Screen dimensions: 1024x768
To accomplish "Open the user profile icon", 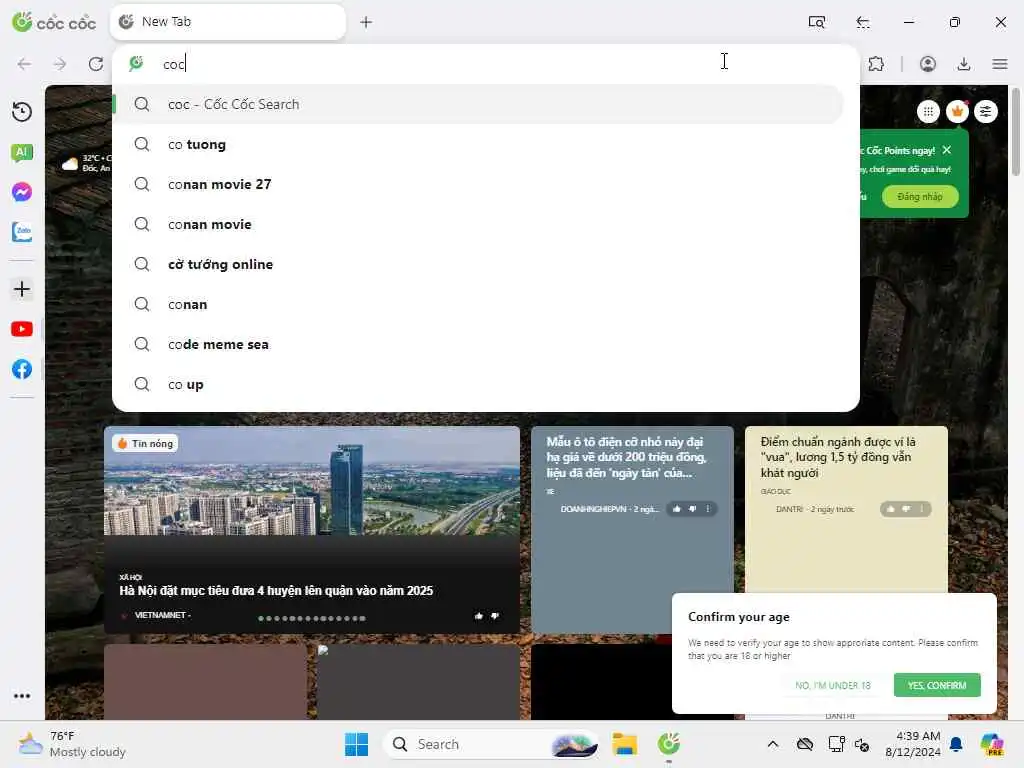I will click(x=927, y=64).
